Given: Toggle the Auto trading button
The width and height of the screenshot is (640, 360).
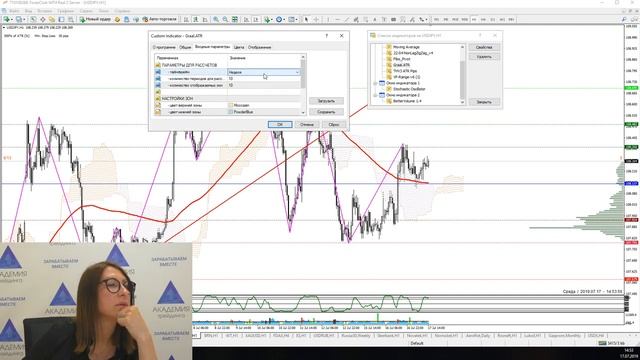Looking at the screenshot, I should (160, 19).
